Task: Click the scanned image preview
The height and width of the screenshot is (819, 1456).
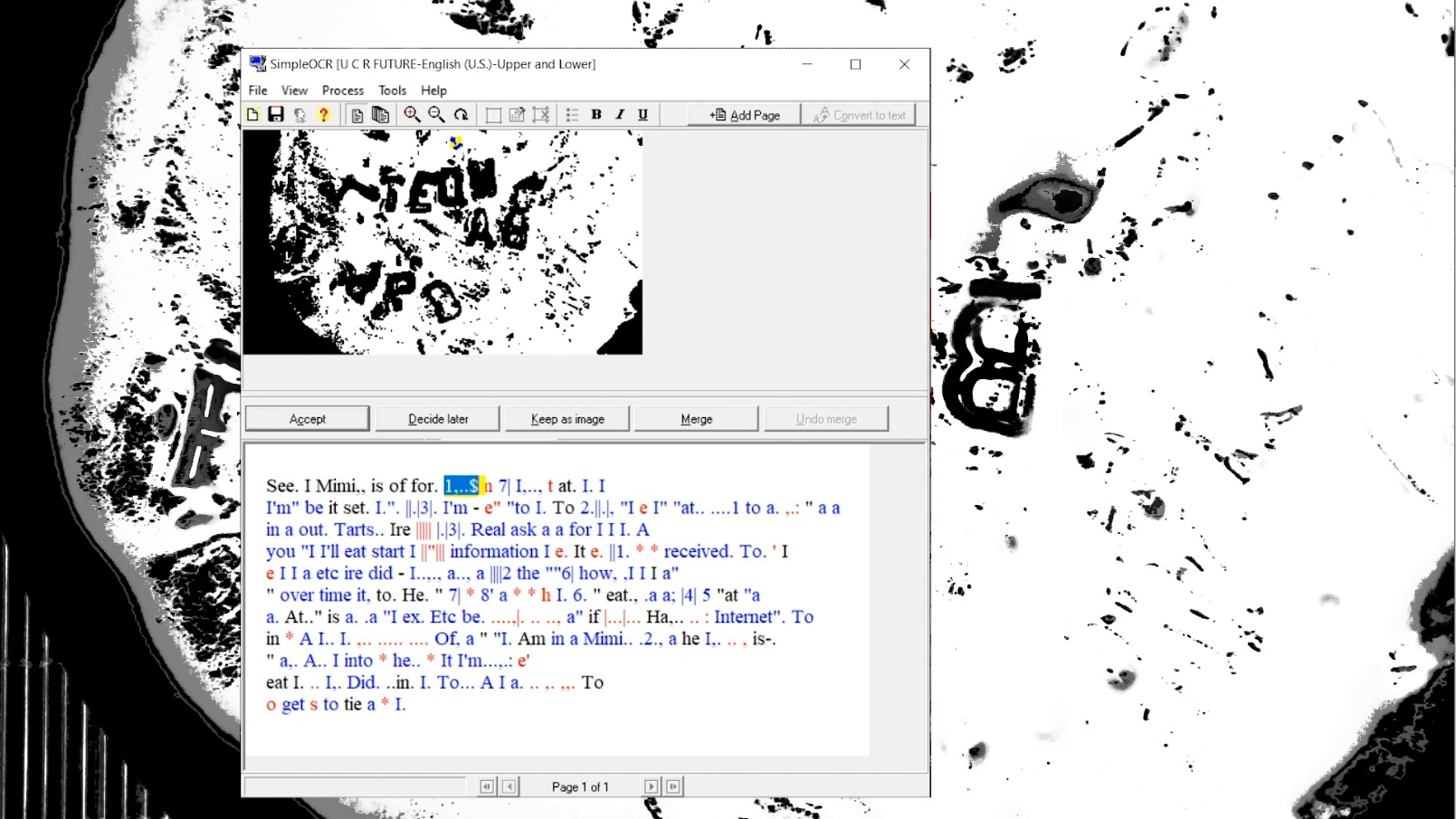Action: [x=443, y=243]
